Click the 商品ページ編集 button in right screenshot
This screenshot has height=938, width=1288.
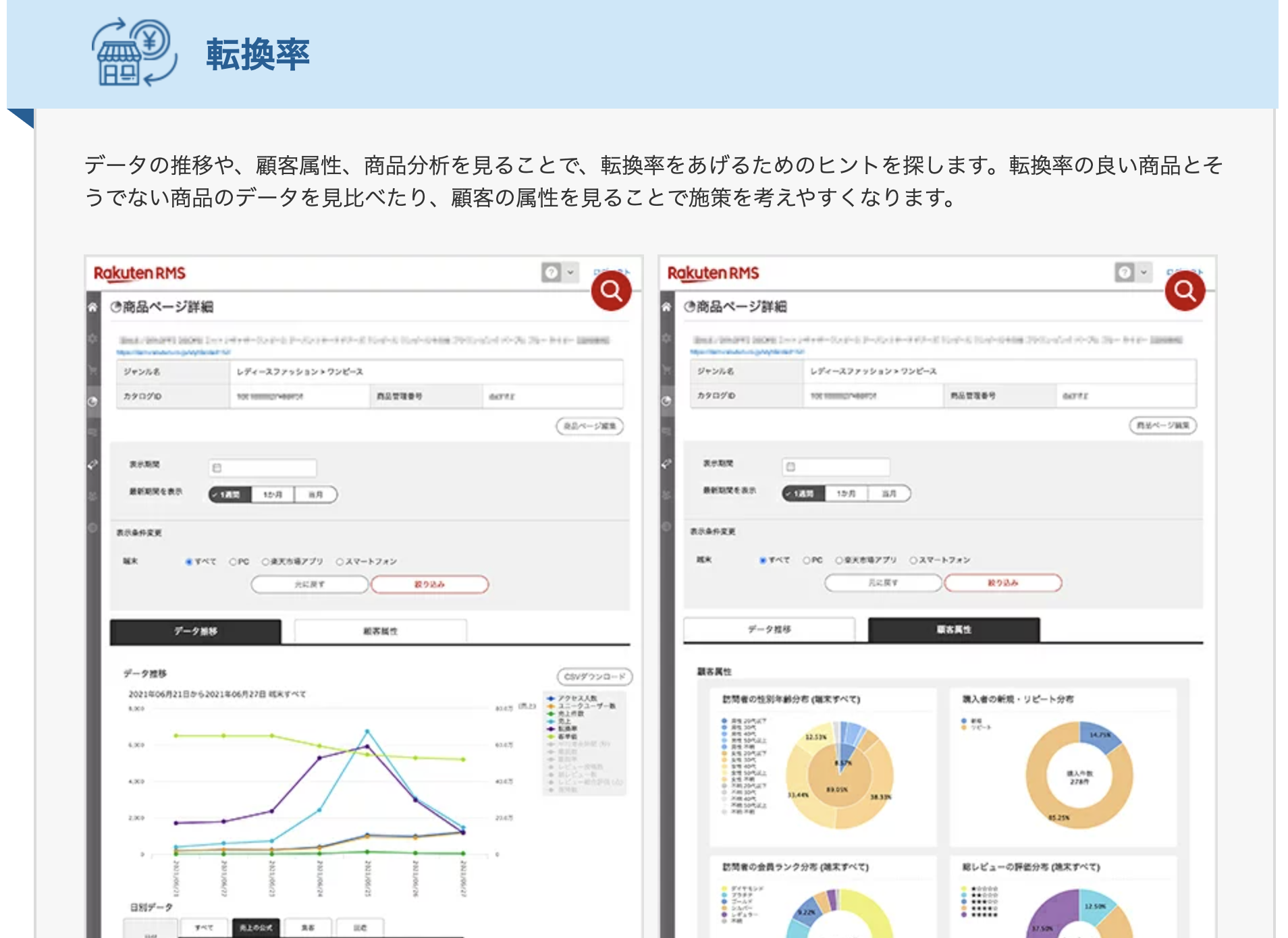tap(1163, 425)
